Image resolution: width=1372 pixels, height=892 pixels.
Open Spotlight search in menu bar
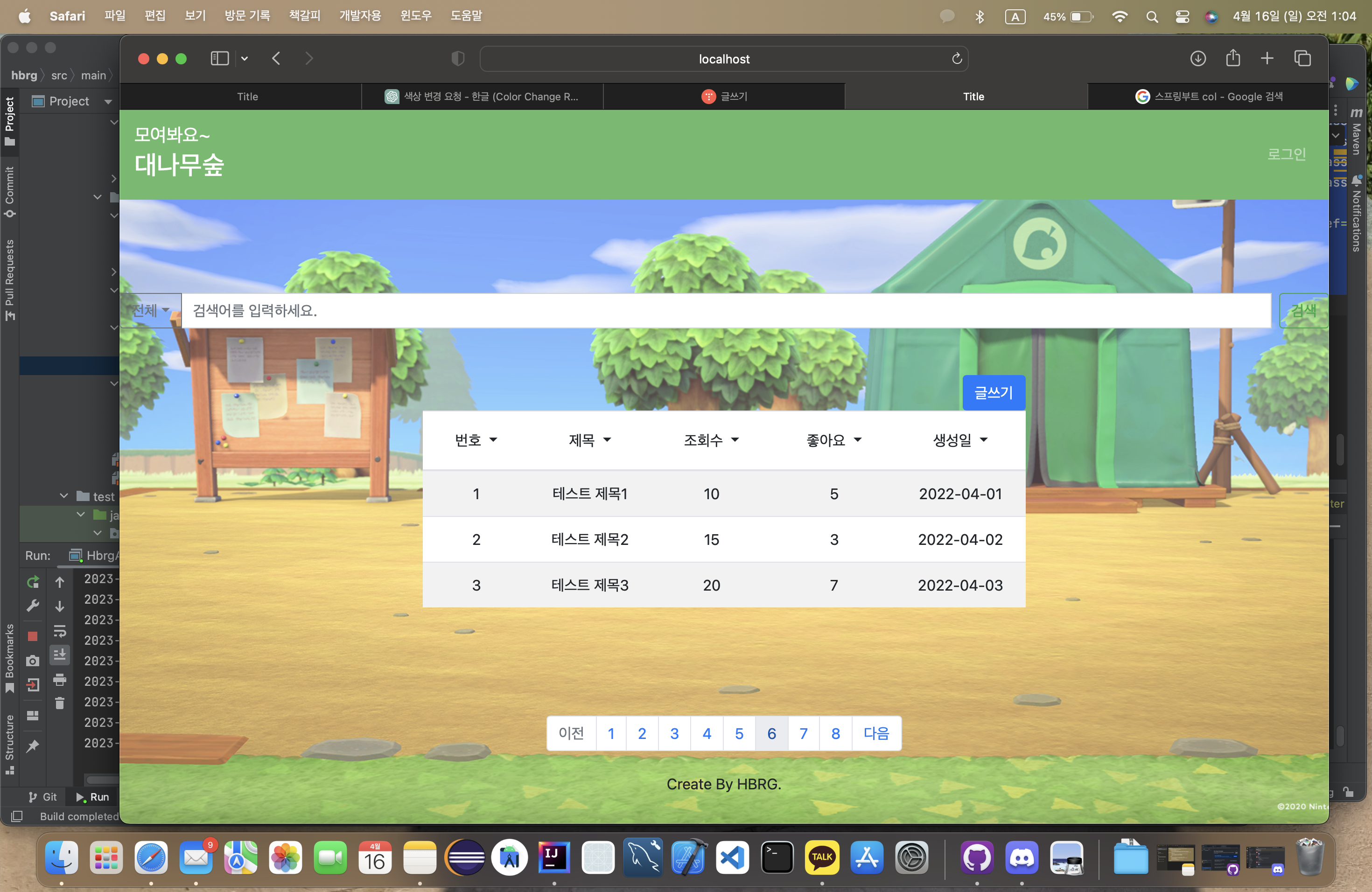point(1152,17)
